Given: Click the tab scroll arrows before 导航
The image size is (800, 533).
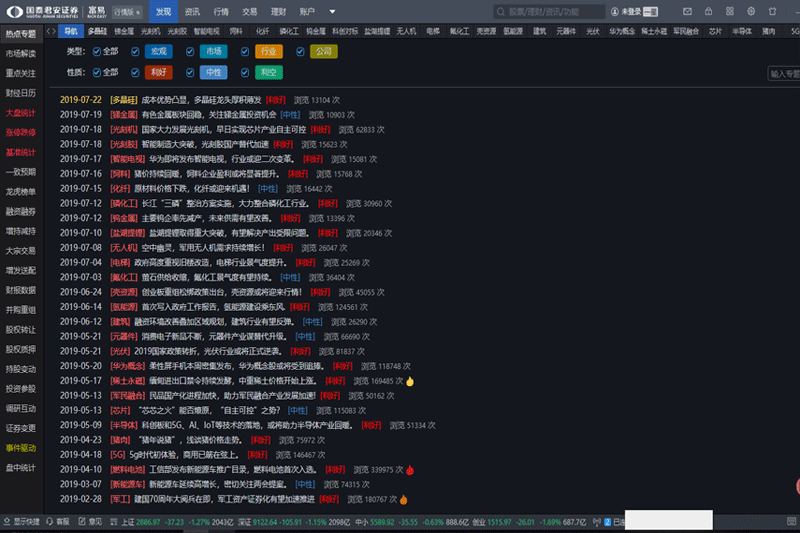Looking at the screenshot, I should coord(51,31).
